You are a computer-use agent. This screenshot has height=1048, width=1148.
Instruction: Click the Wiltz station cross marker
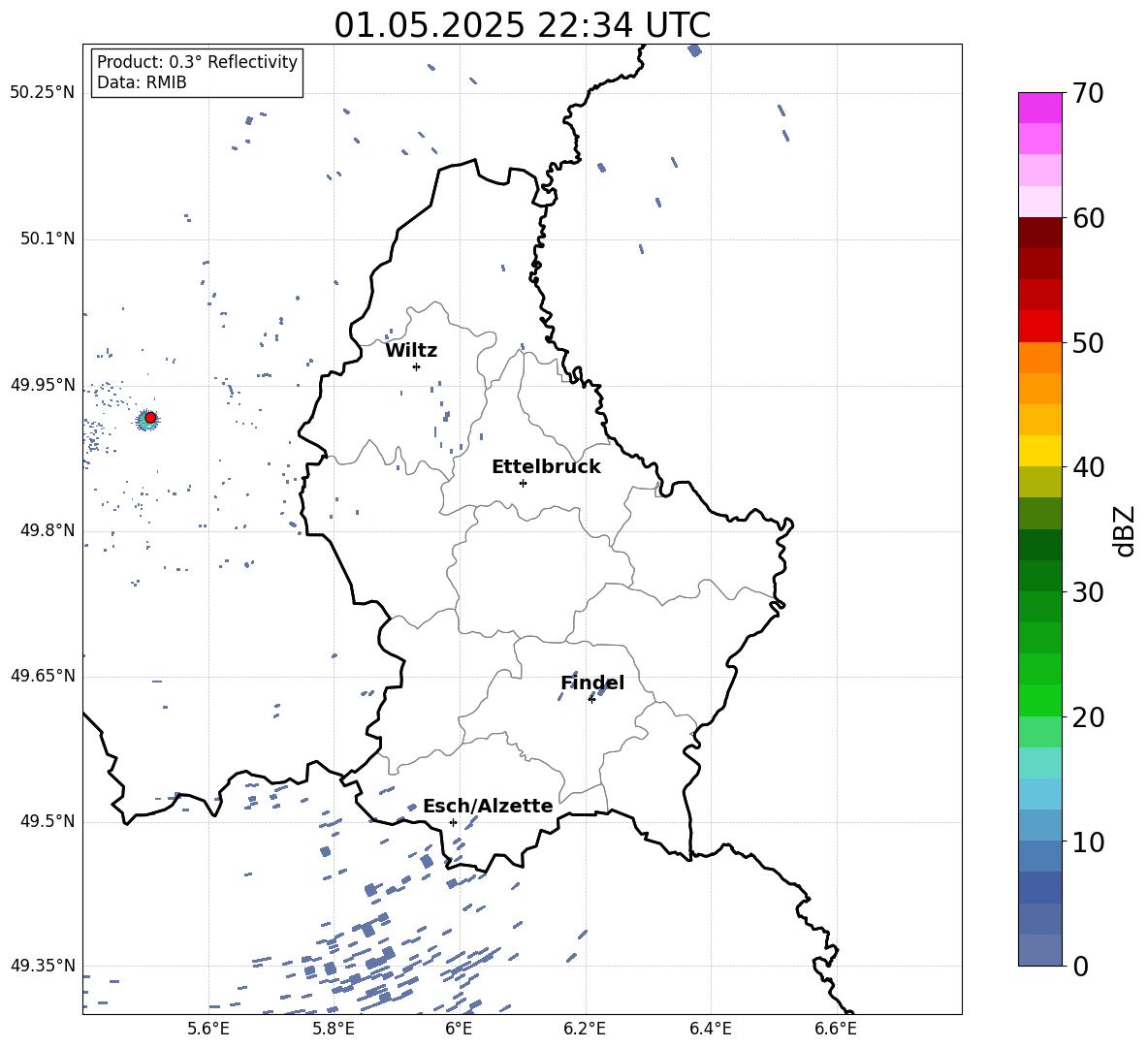(416, 366)
